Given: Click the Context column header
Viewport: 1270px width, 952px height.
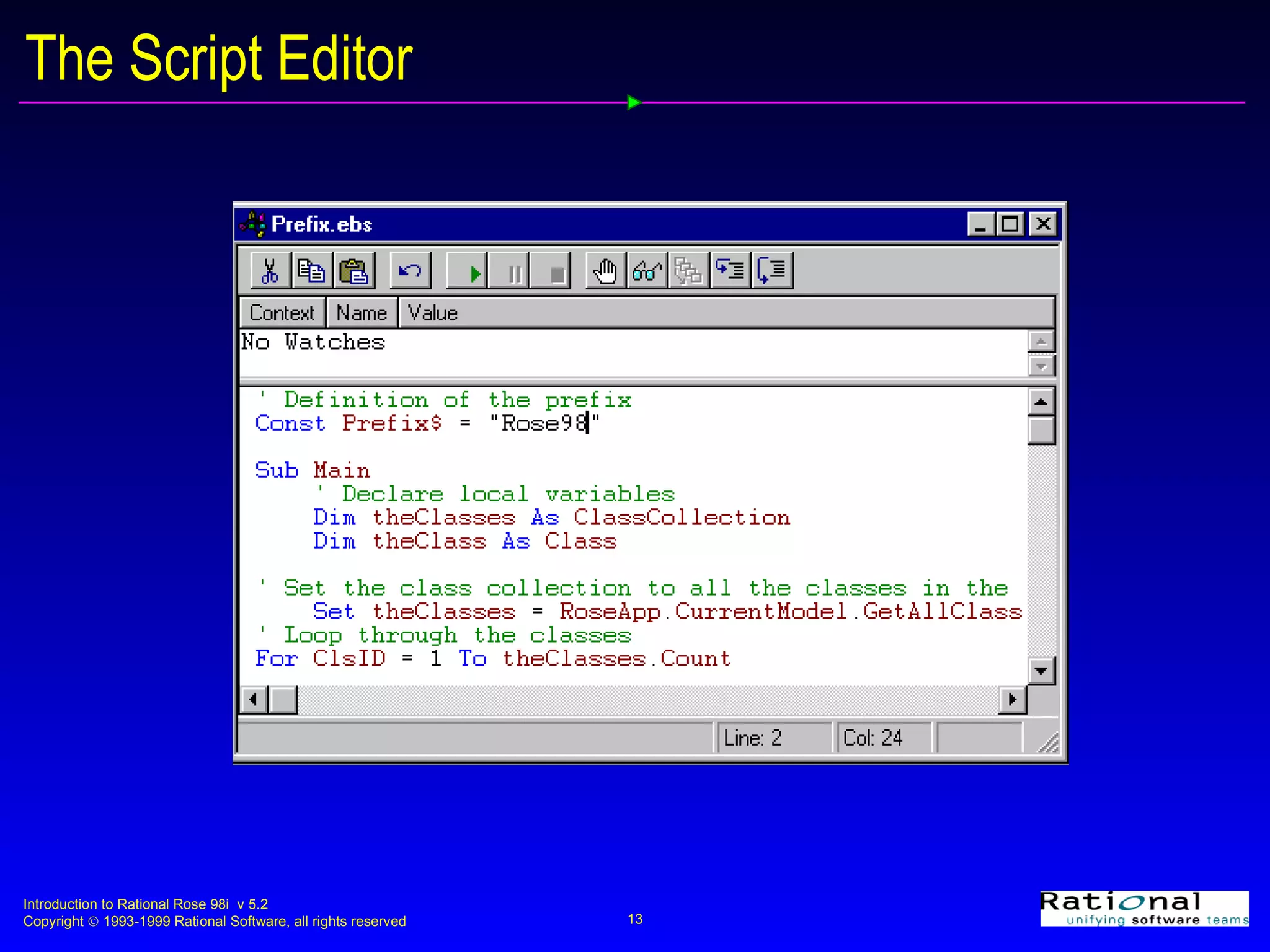Looking at the screenshot, I should pos(282,313).
